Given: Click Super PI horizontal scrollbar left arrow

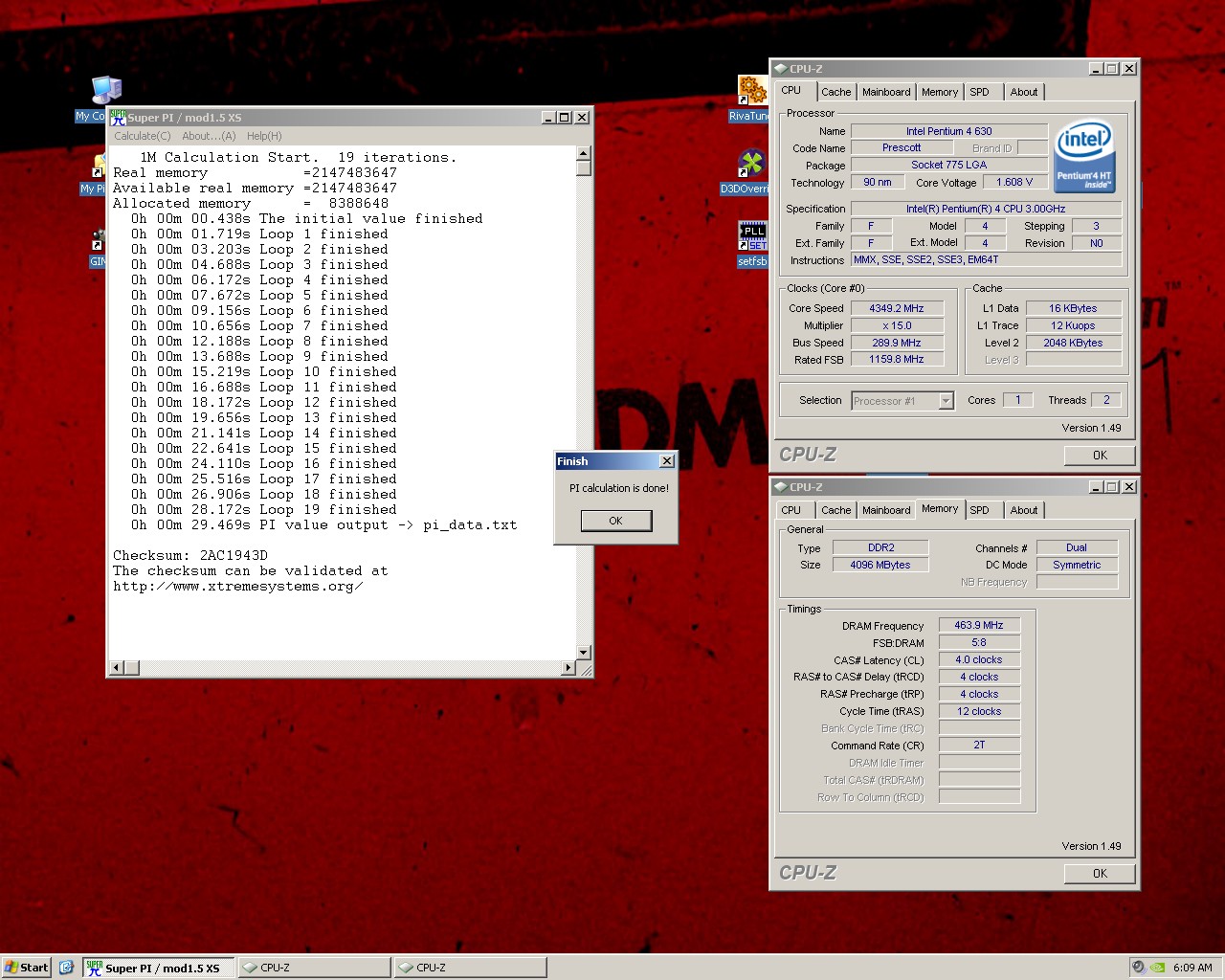Looking at the screenshot, I should pyautogui.click(x=117, y=667).
